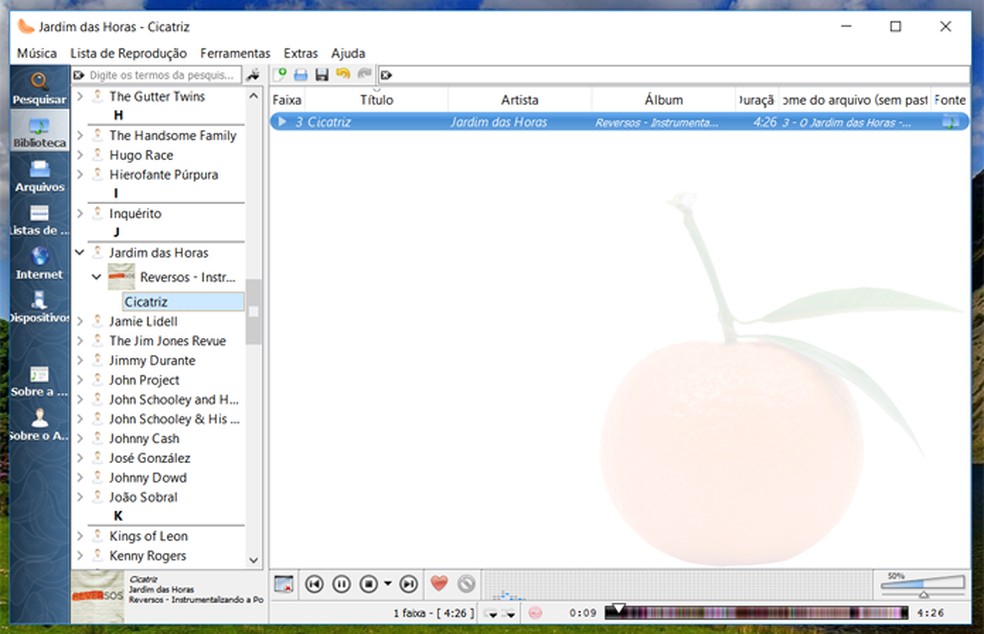Ban the track with the grey circle icon
This screenshot has height=634, width=984.
tap(466, 584)
